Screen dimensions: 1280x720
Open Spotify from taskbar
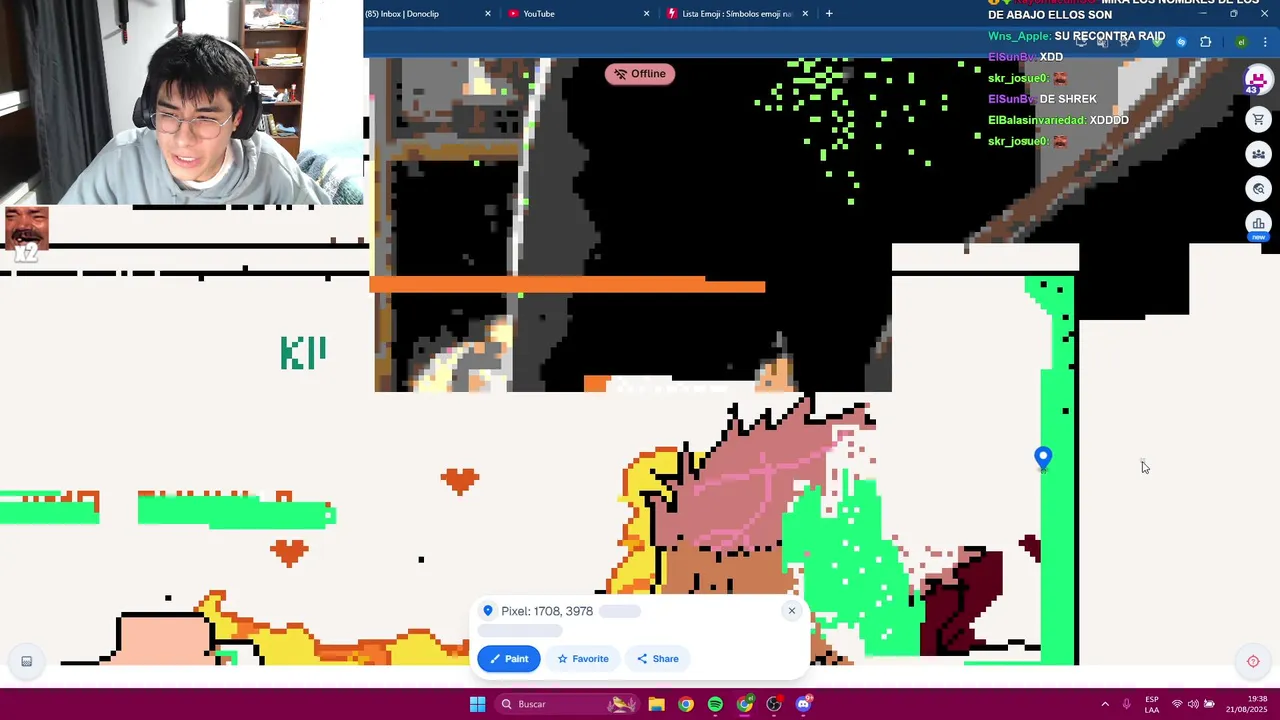[x=715, y=704]
